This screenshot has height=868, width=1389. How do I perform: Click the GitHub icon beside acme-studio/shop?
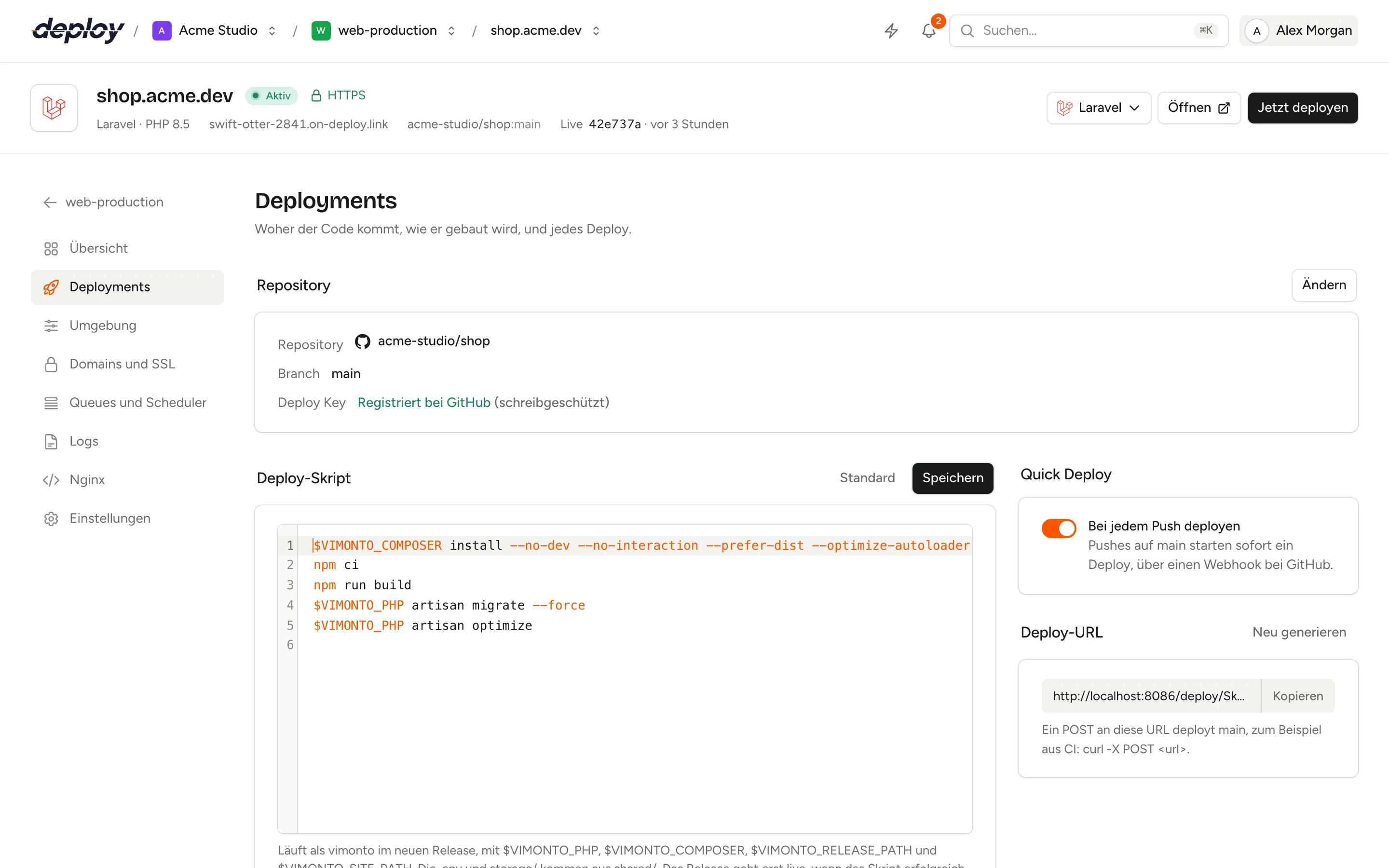pyautogui.click(x=363, y=341)
